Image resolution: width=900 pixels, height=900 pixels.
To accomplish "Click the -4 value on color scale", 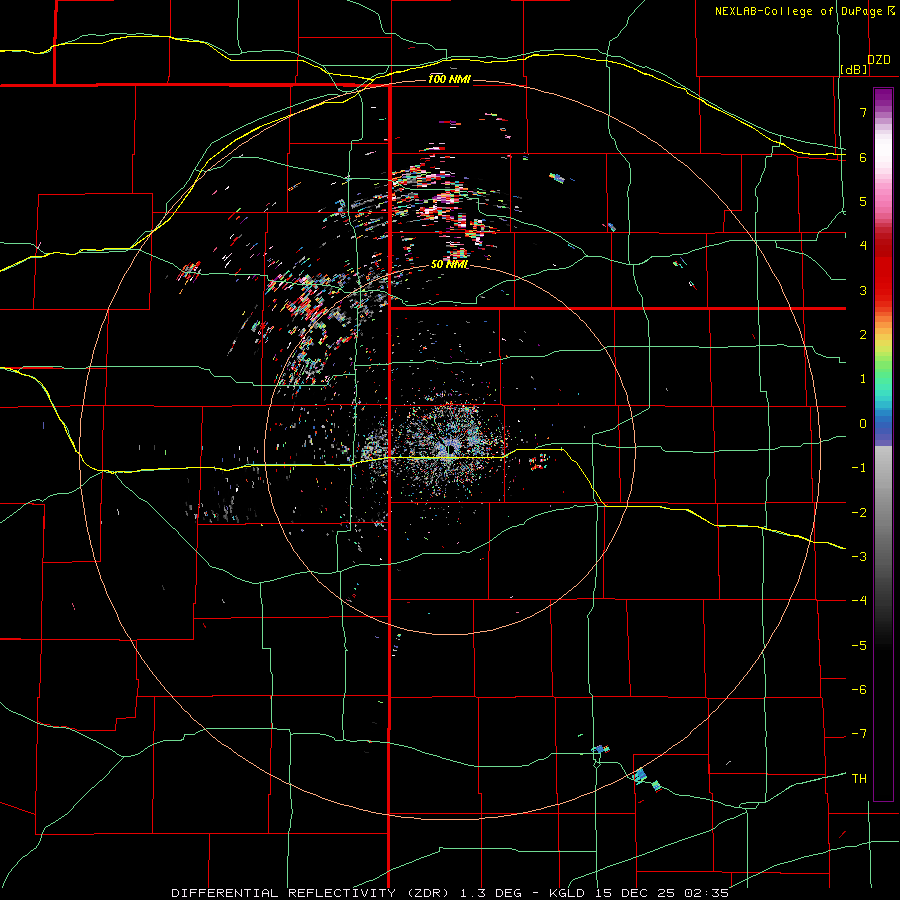I will click(859, 601).
